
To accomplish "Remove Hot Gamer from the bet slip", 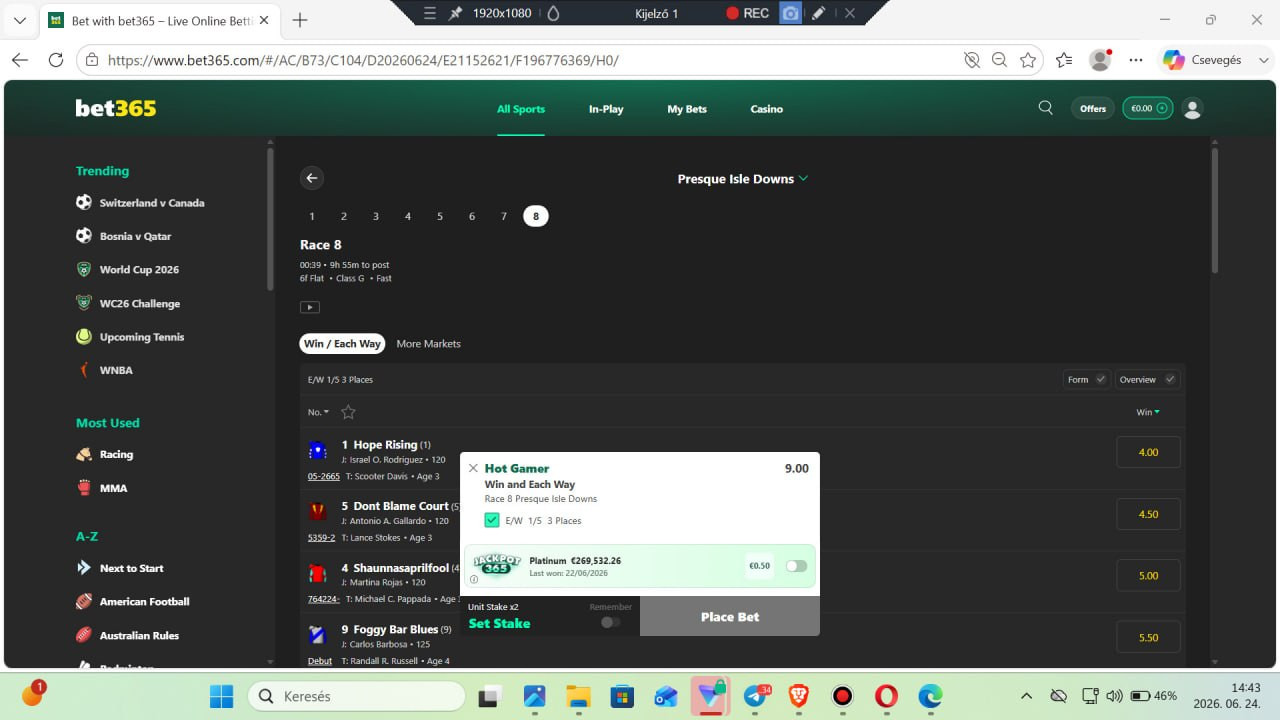I will 473,468.
